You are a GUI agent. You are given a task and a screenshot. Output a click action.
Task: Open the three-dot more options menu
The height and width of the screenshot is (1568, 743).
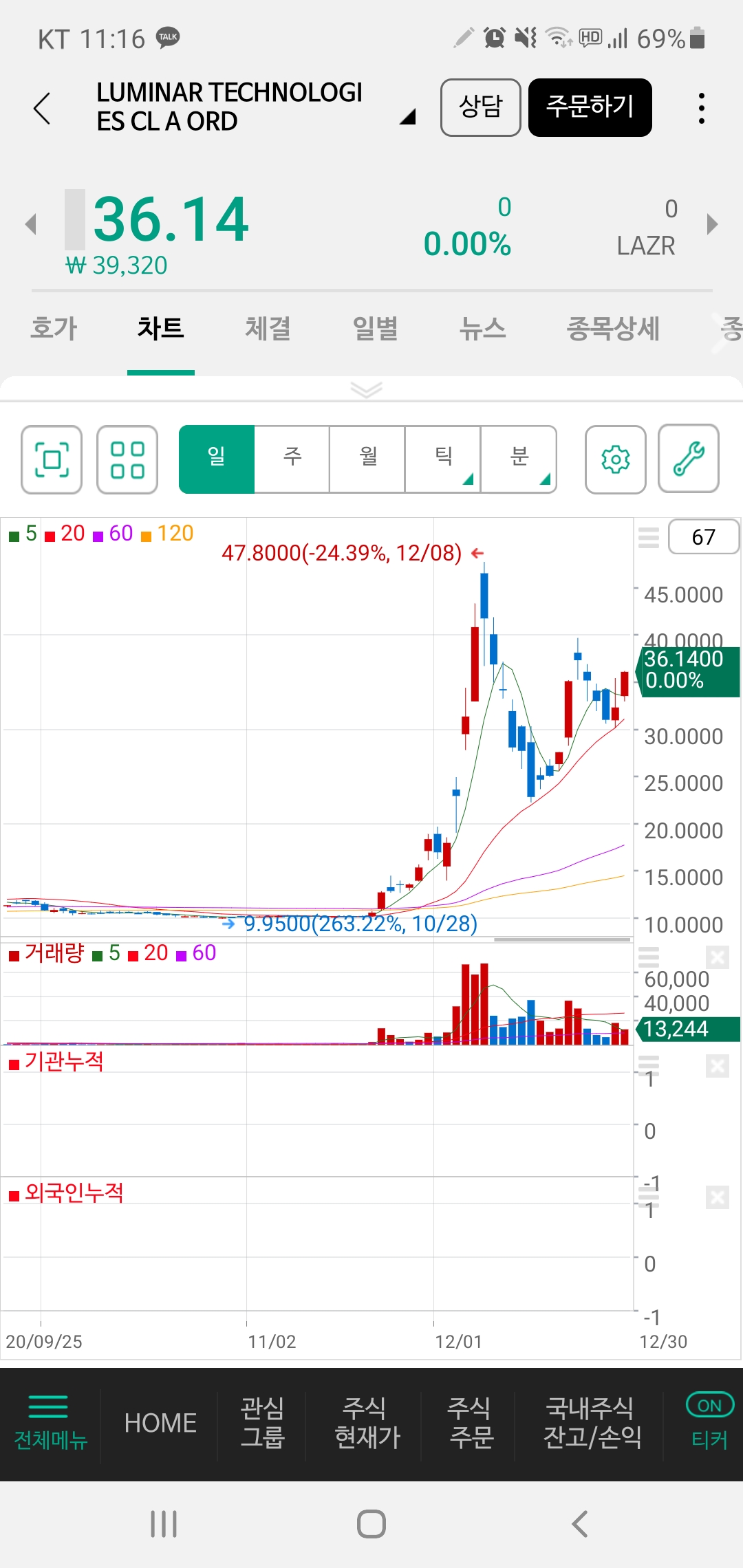[701, 108]
